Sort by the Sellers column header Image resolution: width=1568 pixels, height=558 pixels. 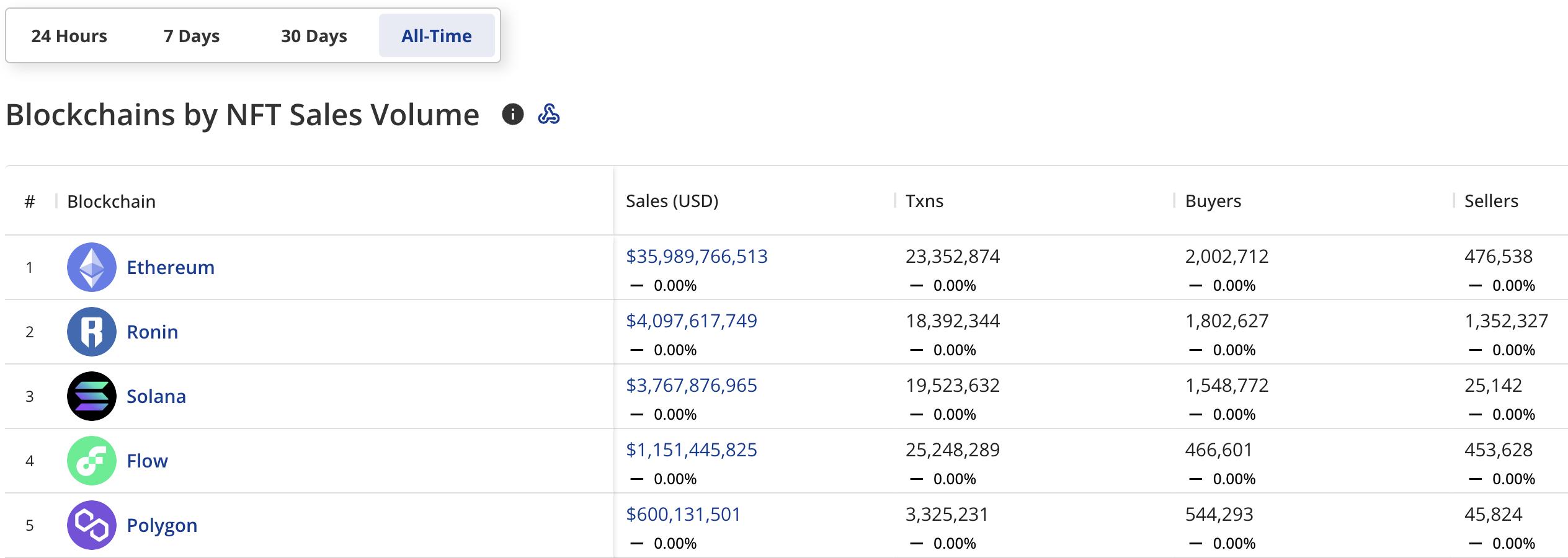tap(1491, 201)
